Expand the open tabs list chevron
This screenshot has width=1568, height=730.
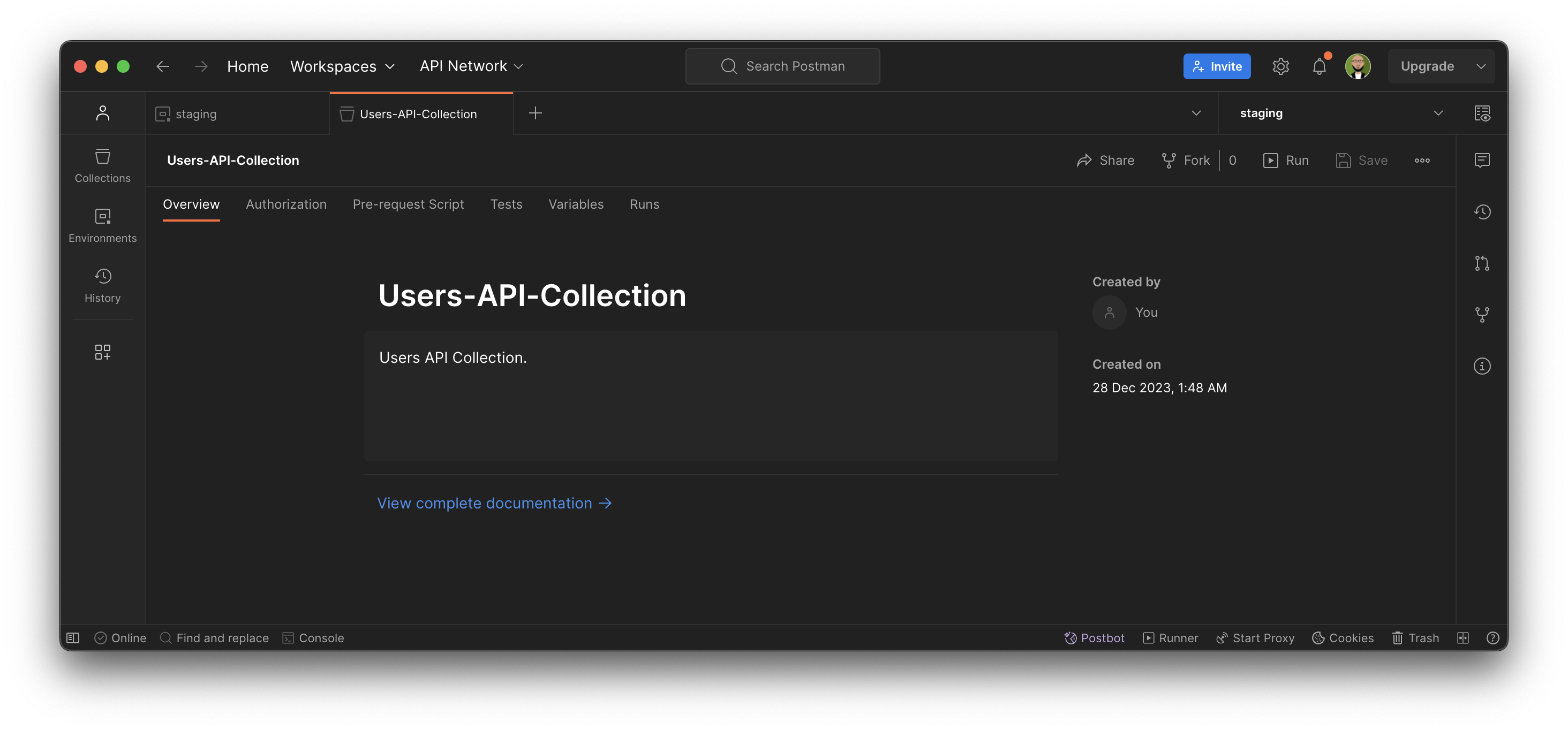tap(1196, 112)
